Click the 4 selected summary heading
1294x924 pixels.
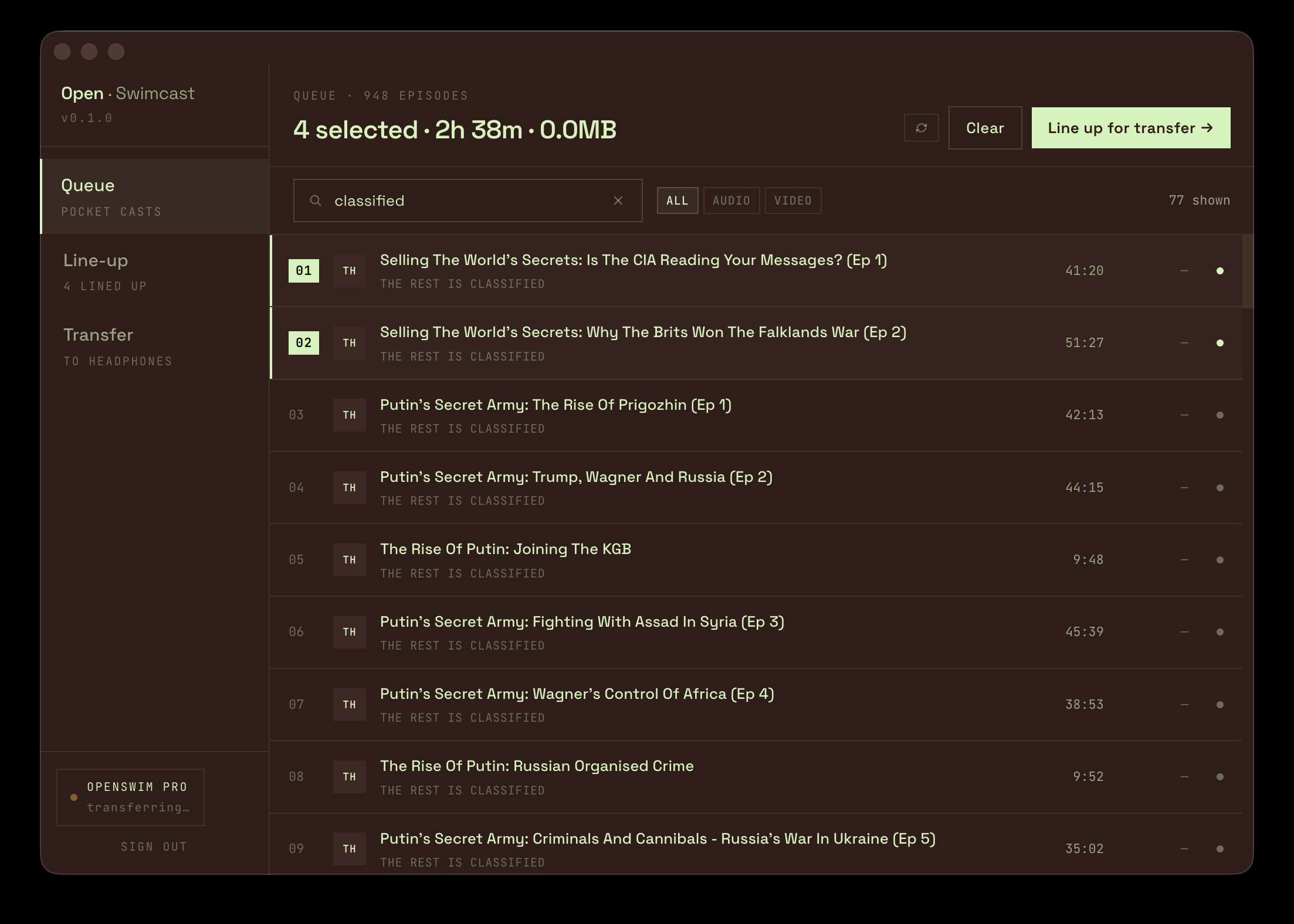(455, 130)
